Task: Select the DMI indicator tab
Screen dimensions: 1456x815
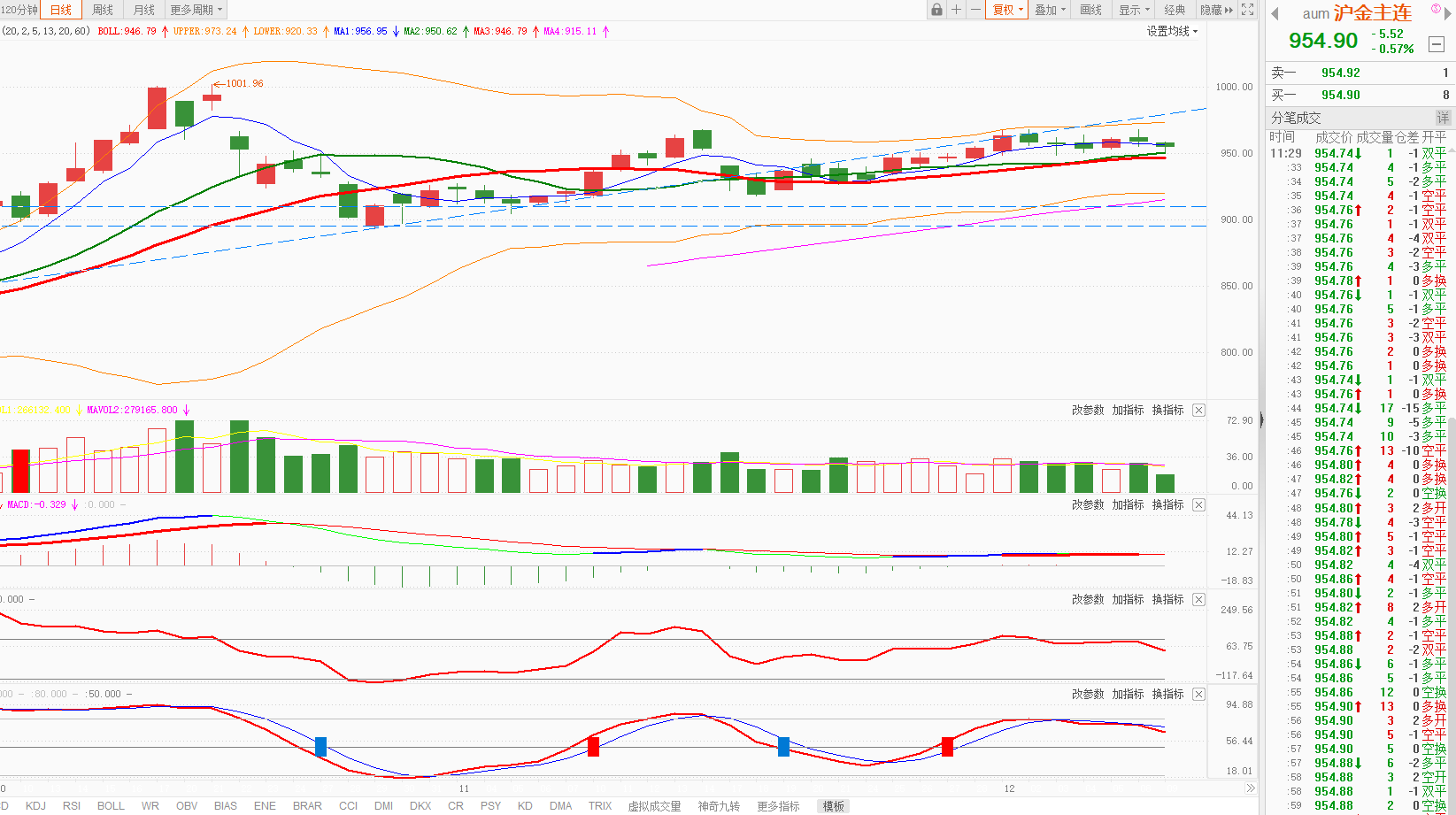Action: pos(383,806)
